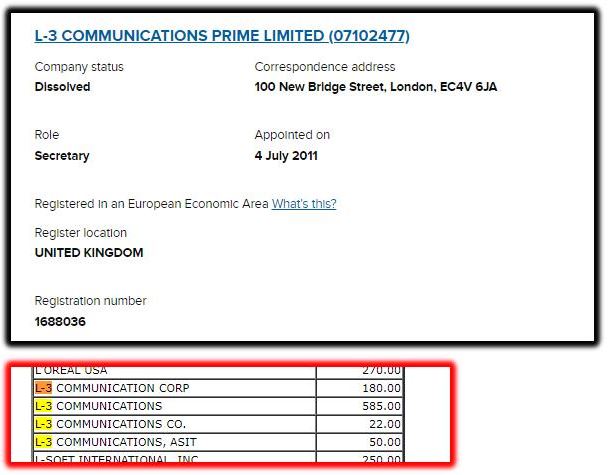Click the 180.00 amount cell
Viewport: 609px width, 475px height.
click(360, 388)
